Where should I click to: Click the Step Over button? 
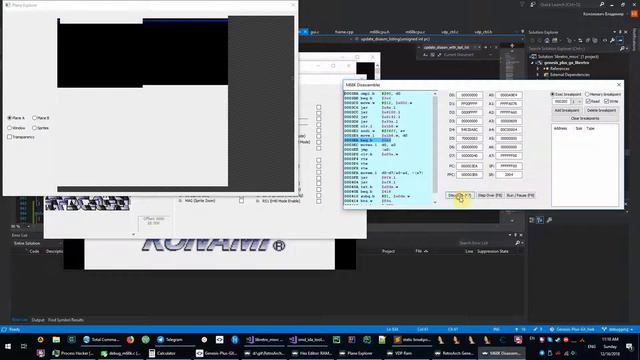coord(490,196)
